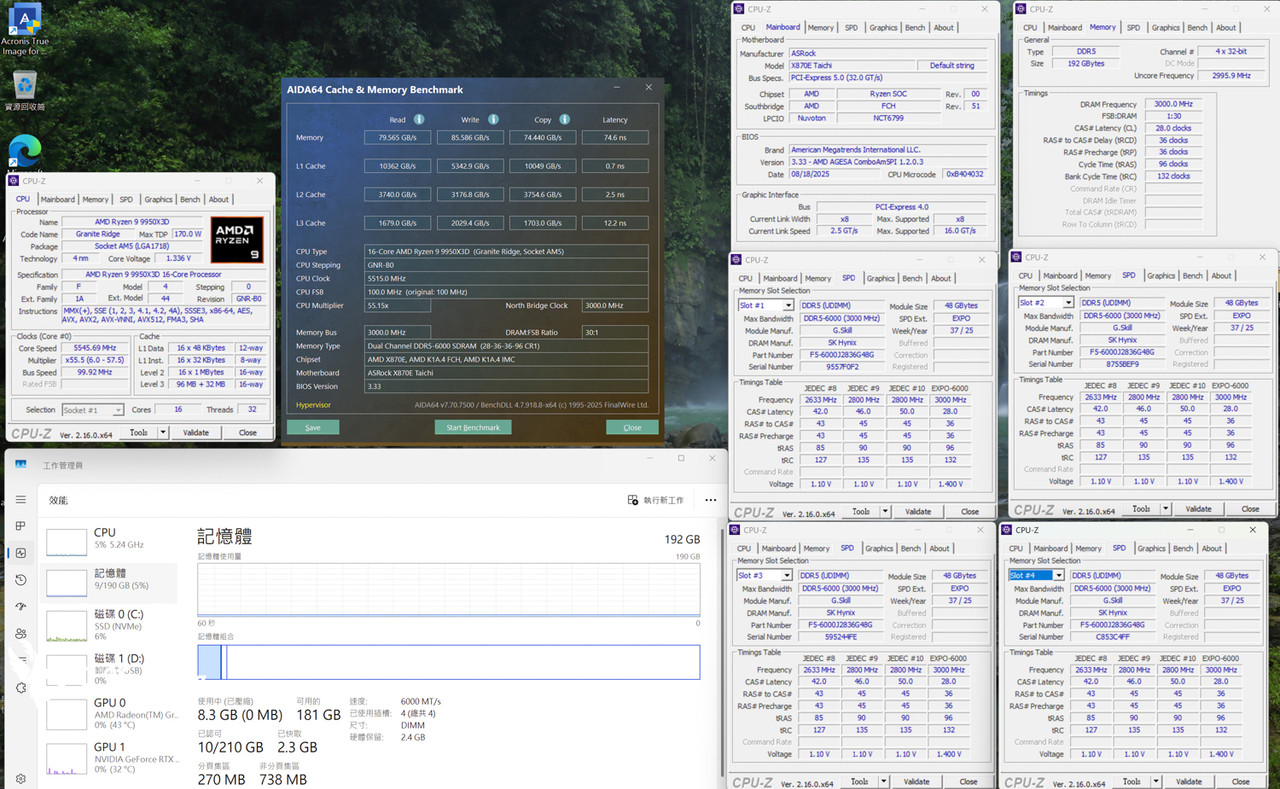Go to Processes page in Task Manager sidebar
1280x789 pixels.
pyautogui.click(x=21, y=526)
